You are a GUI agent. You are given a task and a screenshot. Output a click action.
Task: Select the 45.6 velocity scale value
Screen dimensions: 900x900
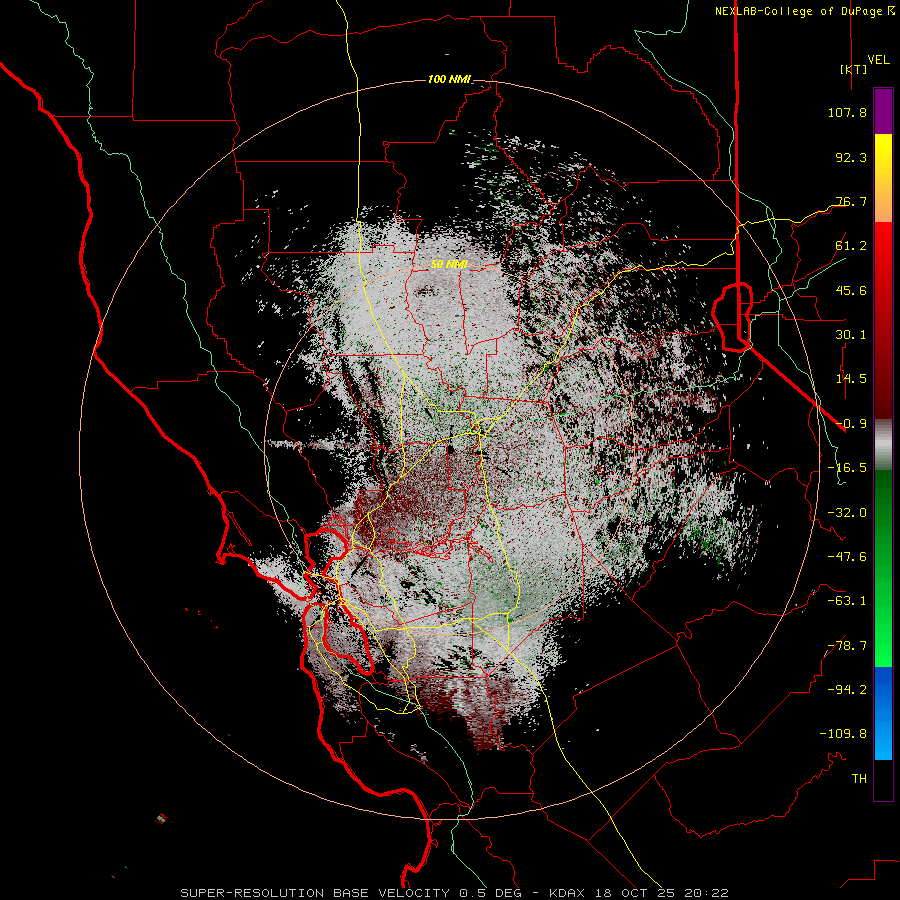click(x=851, y=290)
